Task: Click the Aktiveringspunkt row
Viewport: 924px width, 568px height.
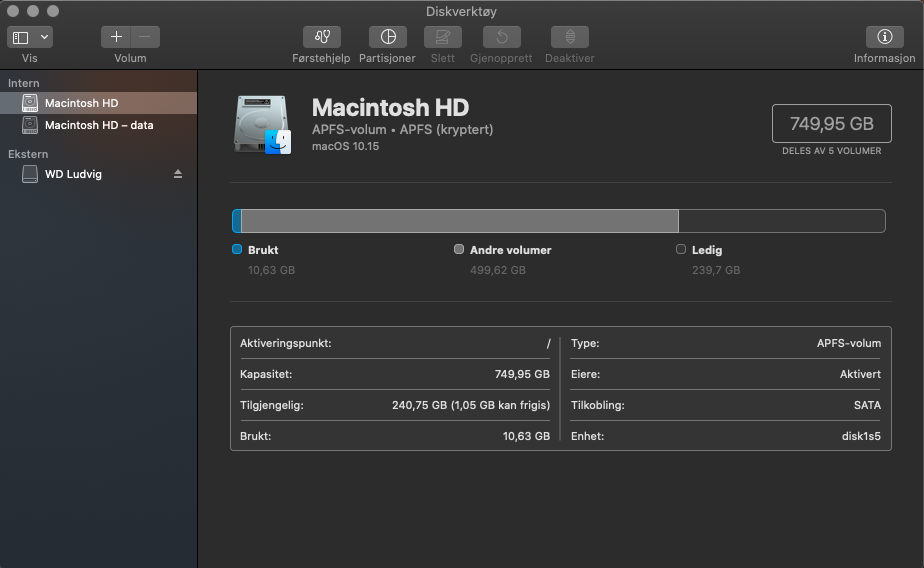Action: pos(395,343)
